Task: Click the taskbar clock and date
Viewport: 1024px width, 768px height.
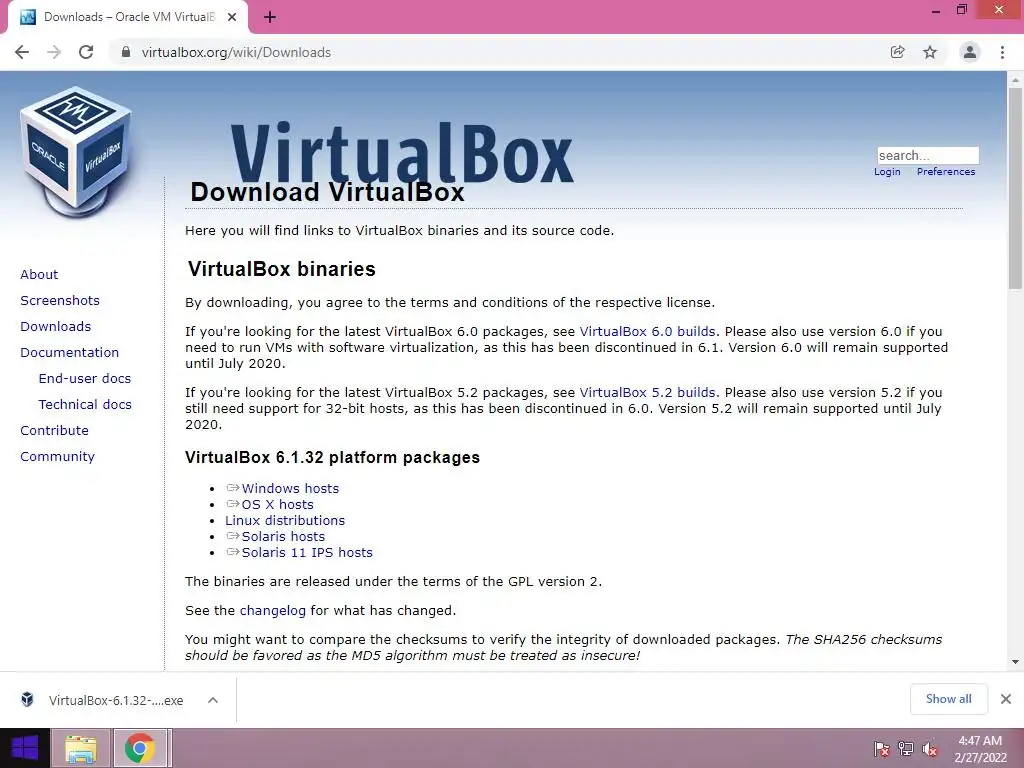Action: tap(980, 749)
